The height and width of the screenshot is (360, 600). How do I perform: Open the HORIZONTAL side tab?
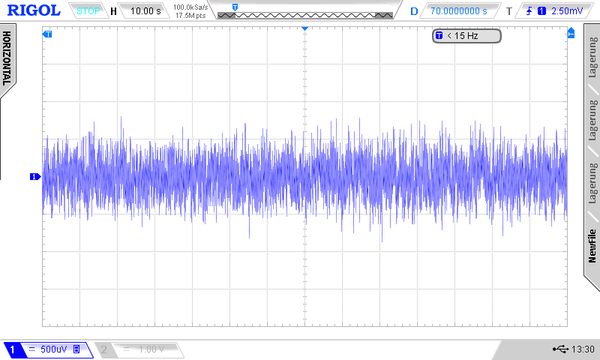tap(7, 59)
